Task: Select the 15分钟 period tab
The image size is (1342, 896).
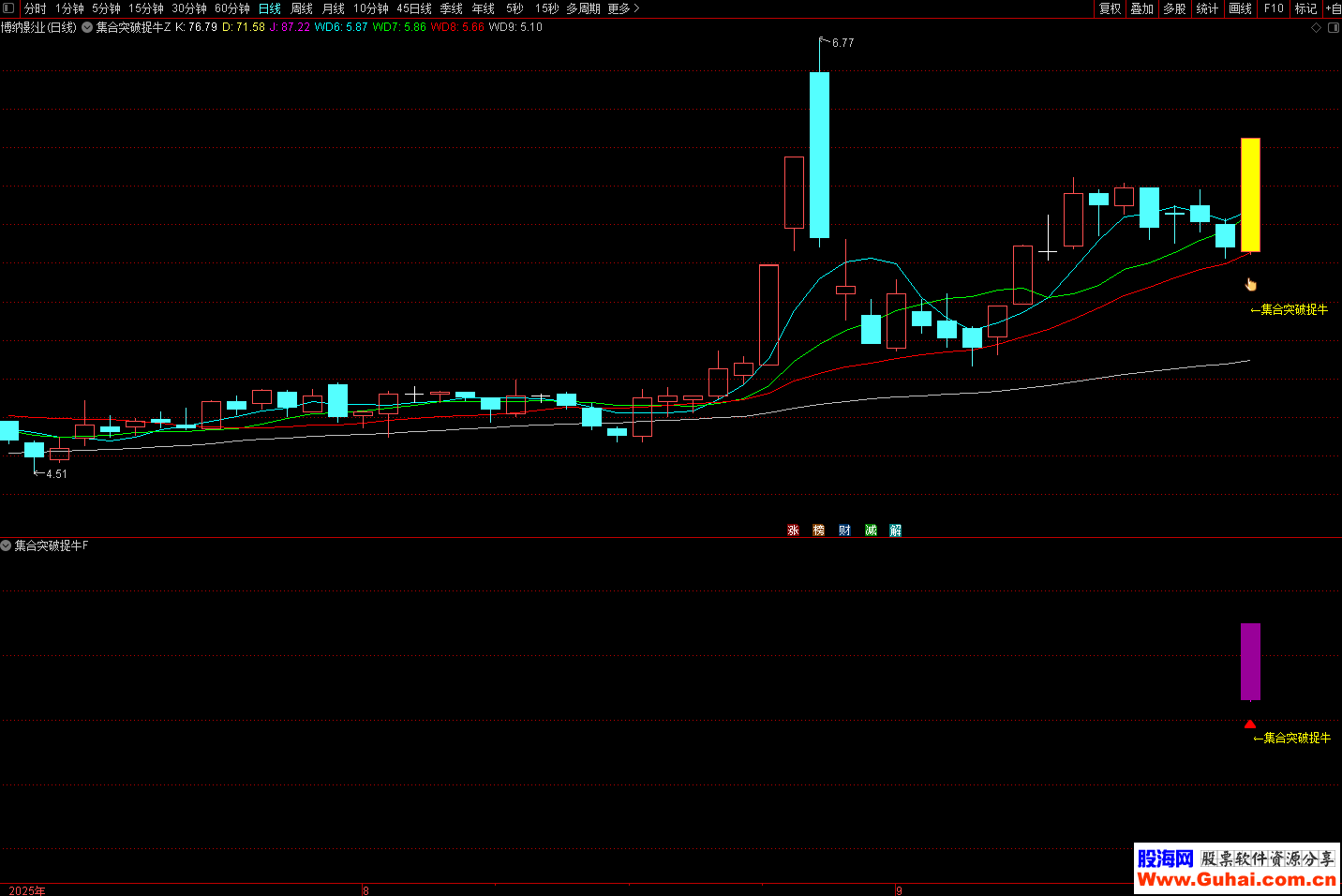Action: click(146, 8)
